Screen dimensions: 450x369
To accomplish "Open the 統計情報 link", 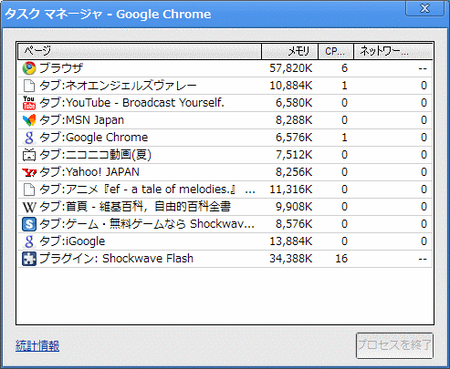I will click(37, 346).
